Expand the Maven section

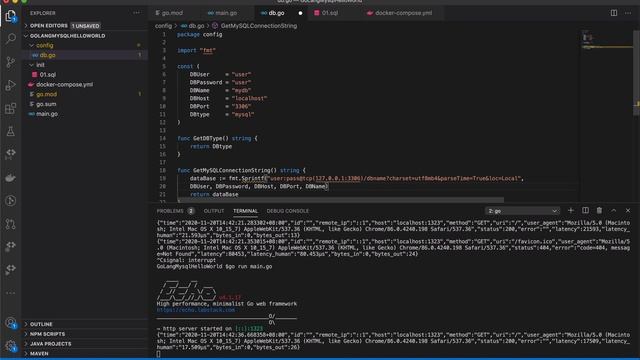tap(85, 353)
